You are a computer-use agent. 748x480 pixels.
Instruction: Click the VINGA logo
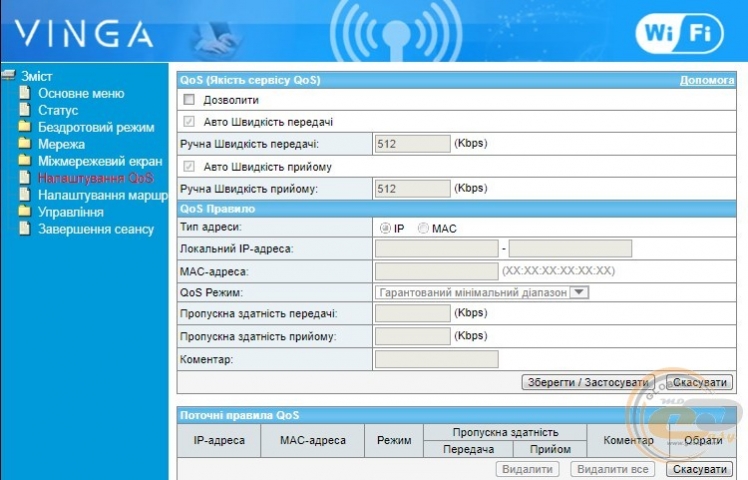[83, 33]
